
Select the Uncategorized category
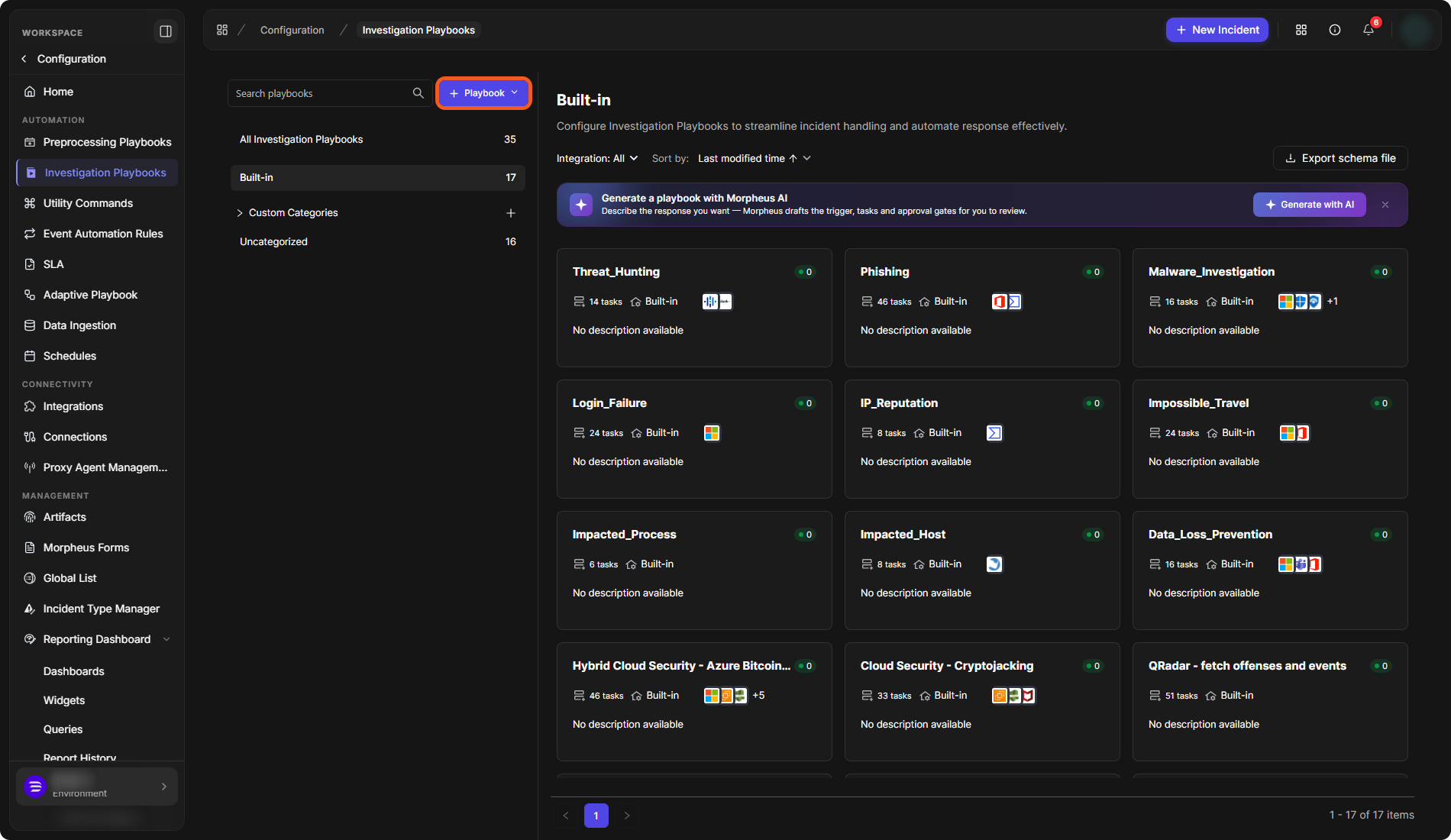click(377, 241)
